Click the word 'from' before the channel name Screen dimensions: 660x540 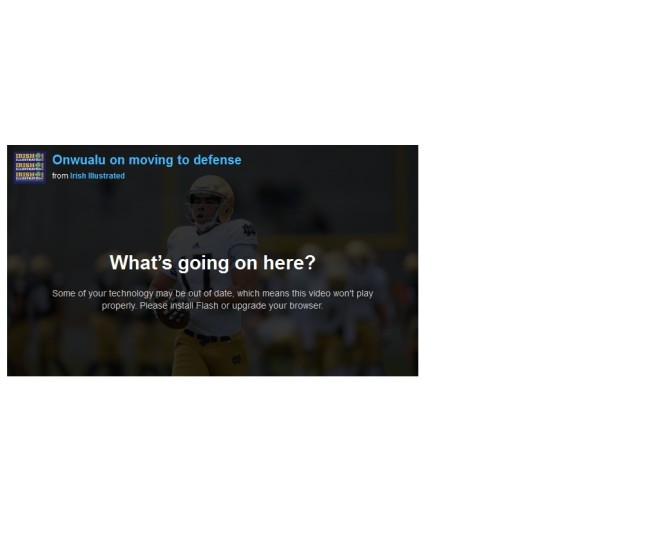point(60,176)
